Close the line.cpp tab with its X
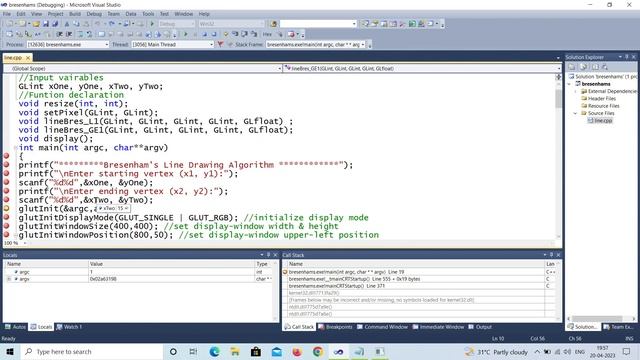The width and height of the screenshot is (640, 360). 28,58
